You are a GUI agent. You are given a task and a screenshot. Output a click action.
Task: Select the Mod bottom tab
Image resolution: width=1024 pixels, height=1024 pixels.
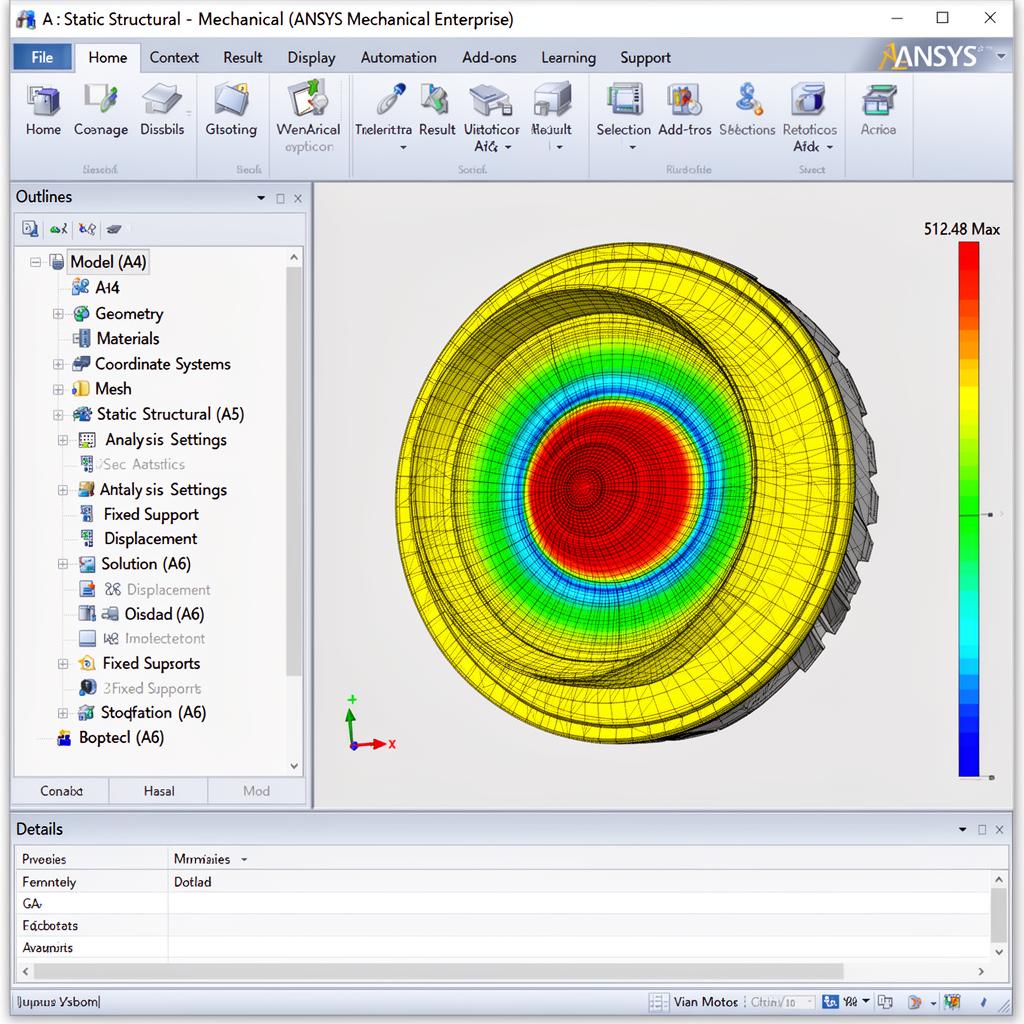tap(256, 791)
